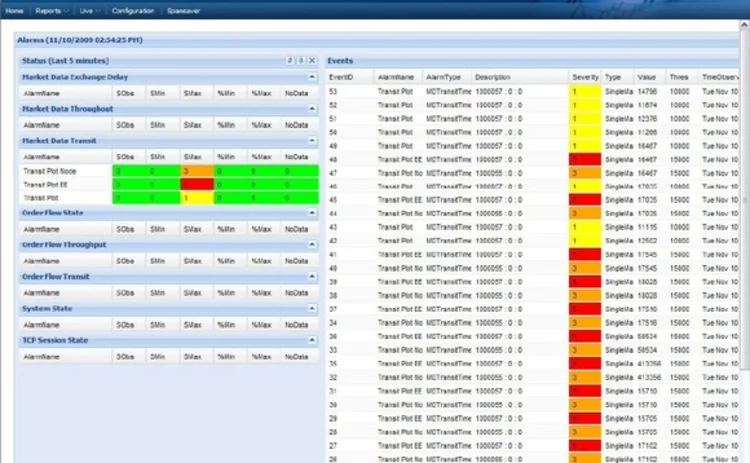Sort Events by AlarmType column header
The image size is (750, 463).
click(447, 77)
